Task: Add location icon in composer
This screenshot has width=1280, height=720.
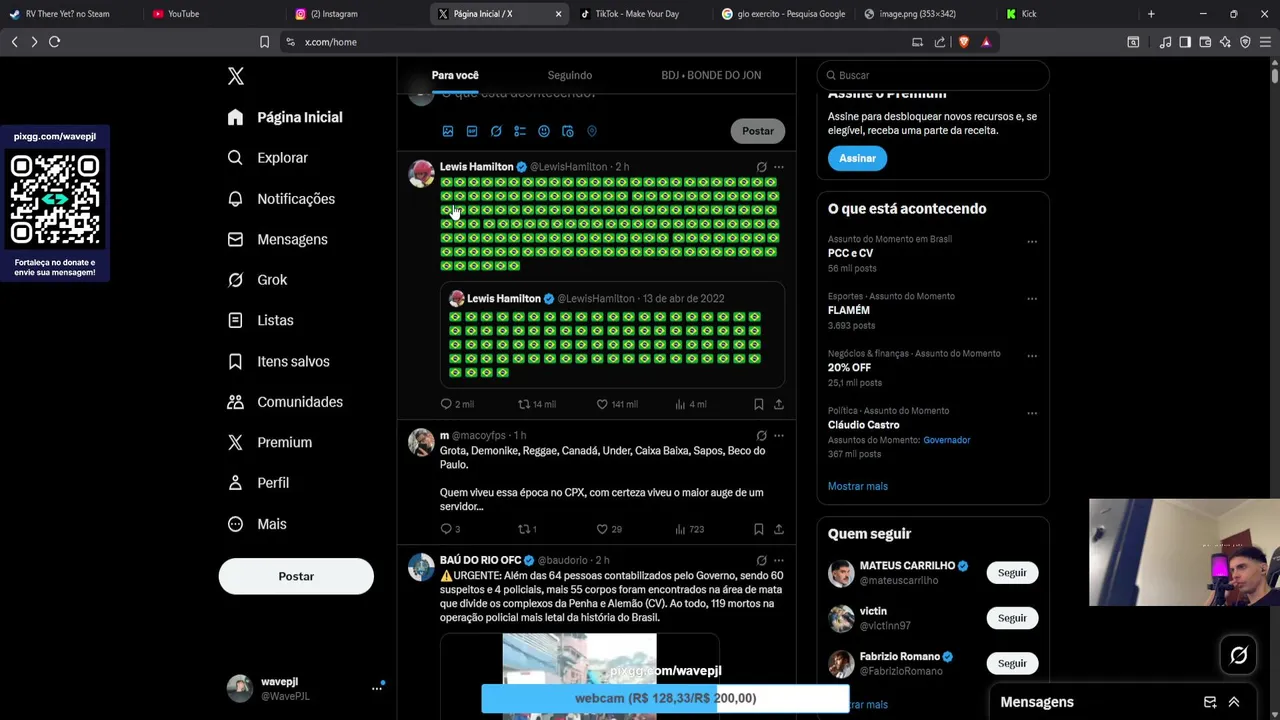Action: 592,131
